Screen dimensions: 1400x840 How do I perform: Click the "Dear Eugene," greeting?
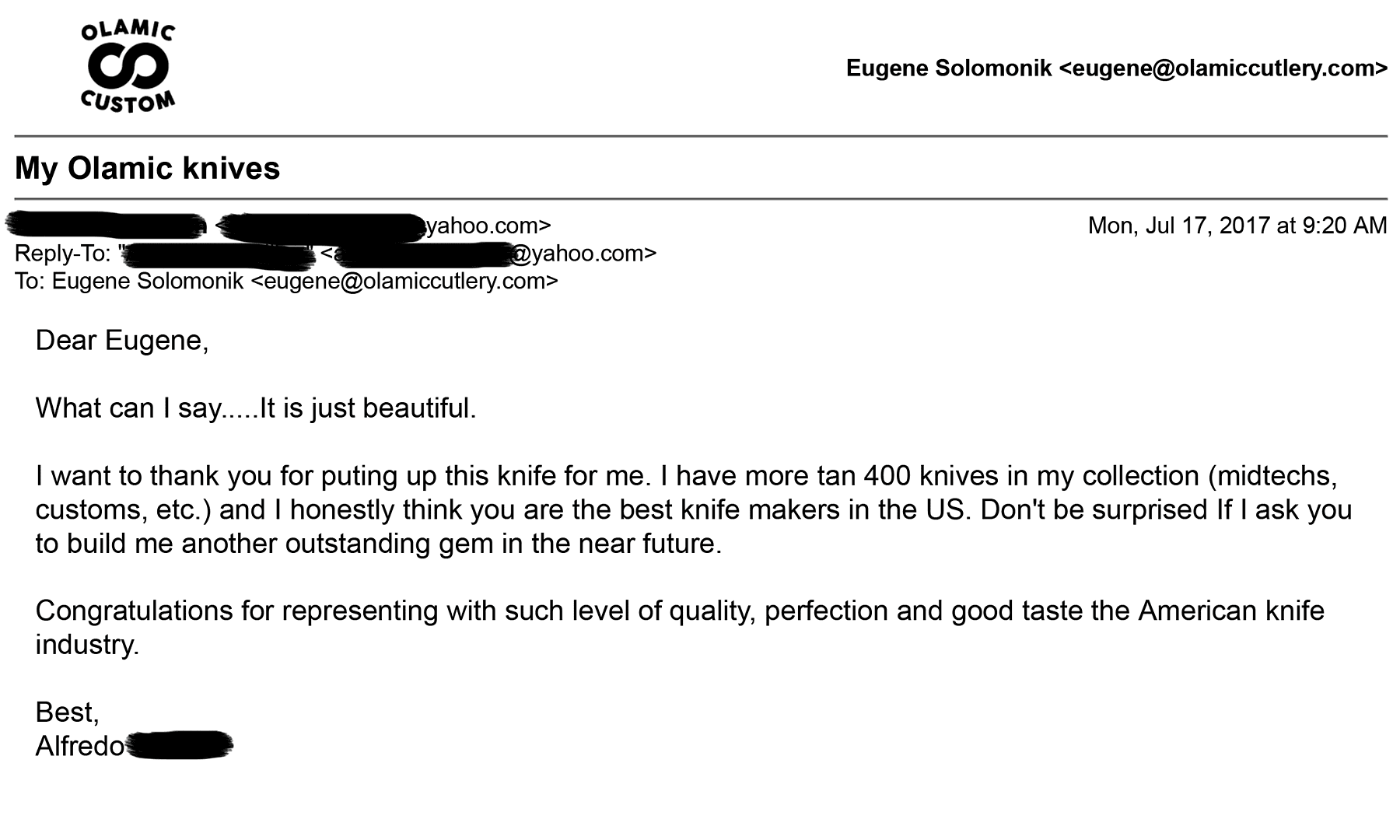122,341
